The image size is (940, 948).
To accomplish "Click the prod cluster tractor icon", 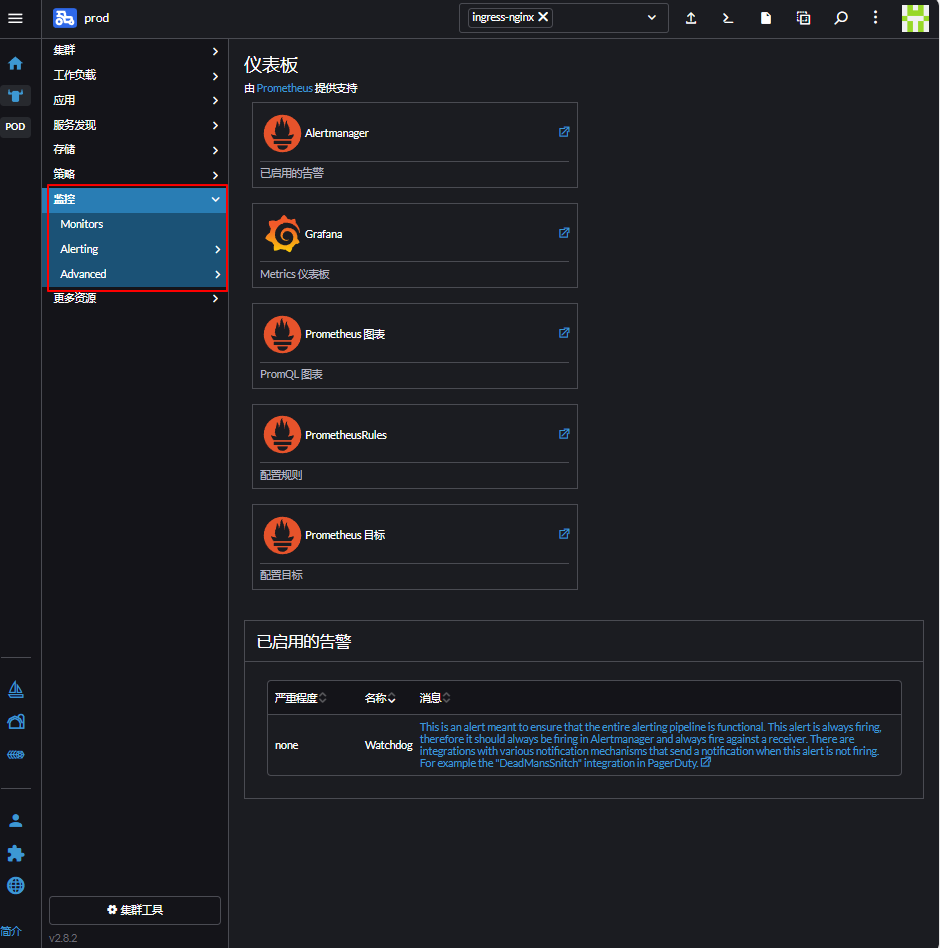I will (65, 18).
